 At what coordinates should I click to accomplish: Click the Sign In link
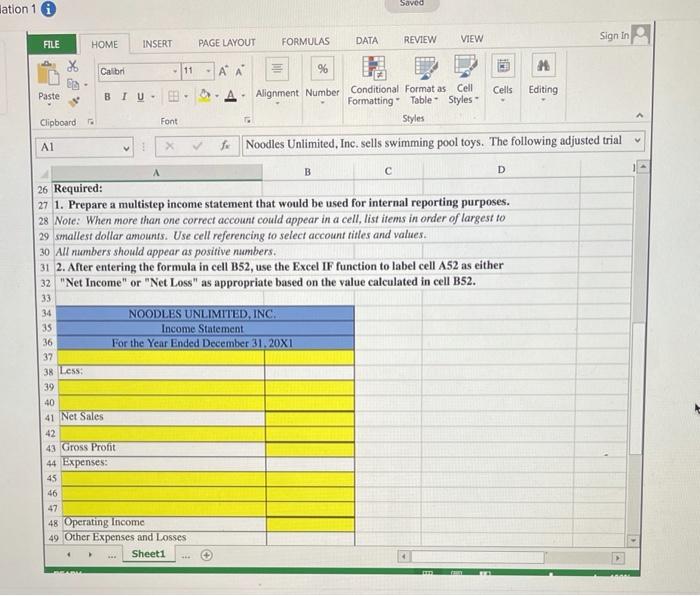(614, 36)
